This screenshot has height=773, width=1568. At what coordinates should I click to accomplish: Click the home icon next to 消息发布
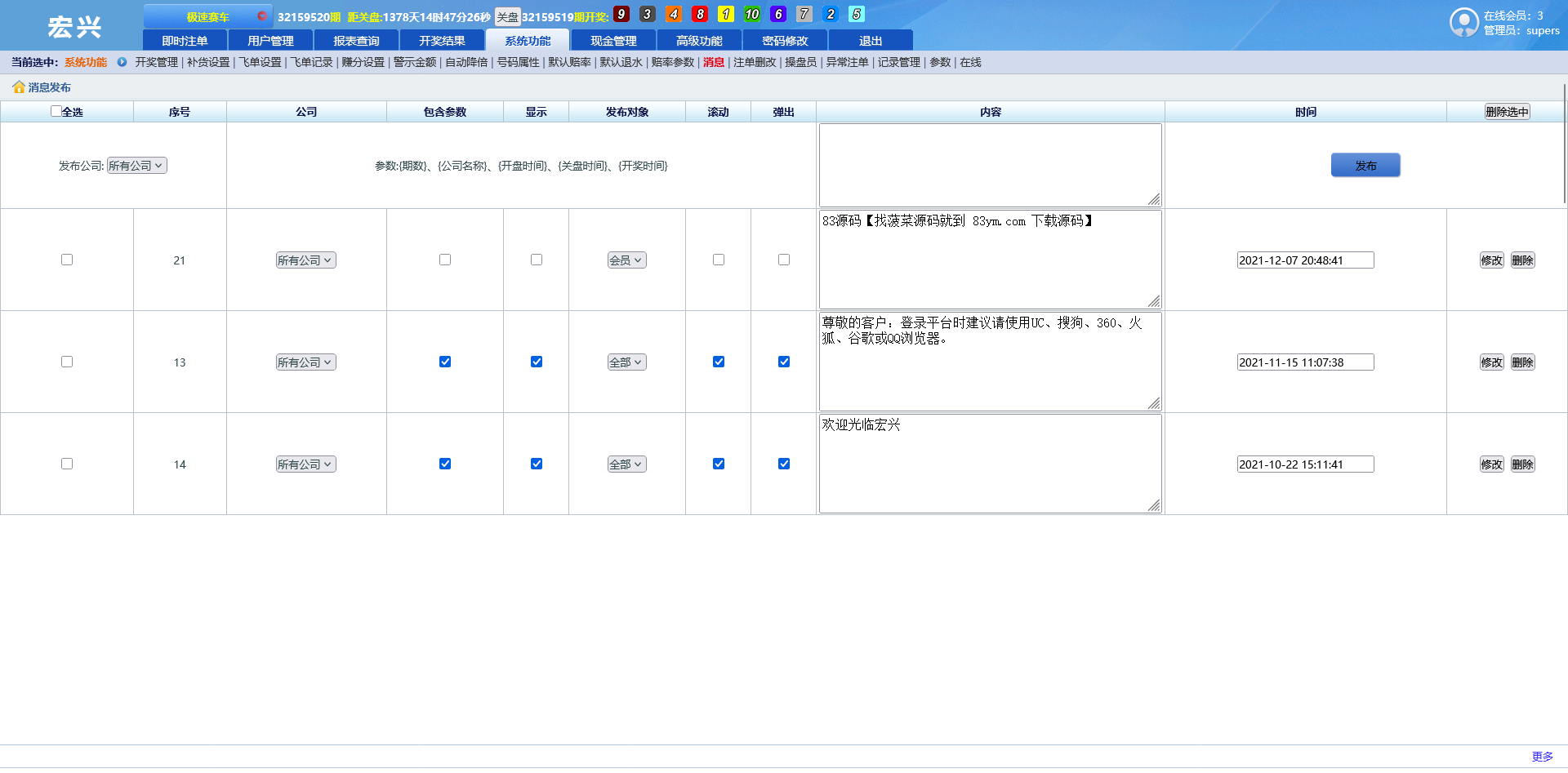point(19,87)
